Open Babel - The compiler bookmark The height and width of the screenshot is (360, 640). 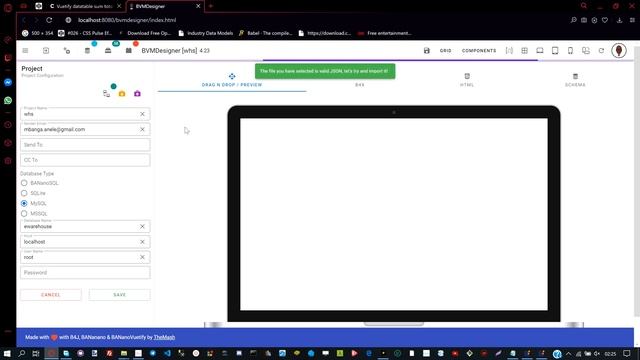coord(265,33)
